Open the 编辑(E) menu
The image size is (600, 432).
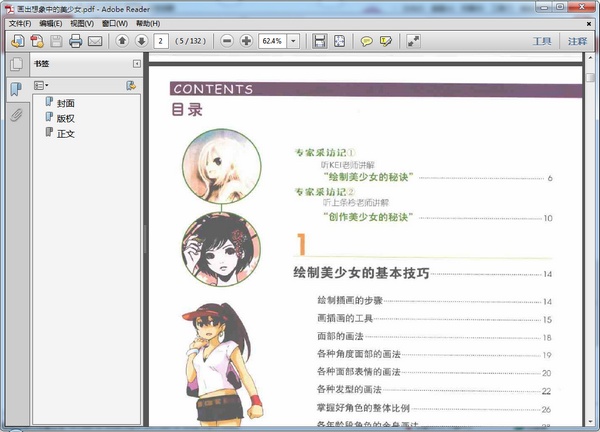(x=51, y=23)
